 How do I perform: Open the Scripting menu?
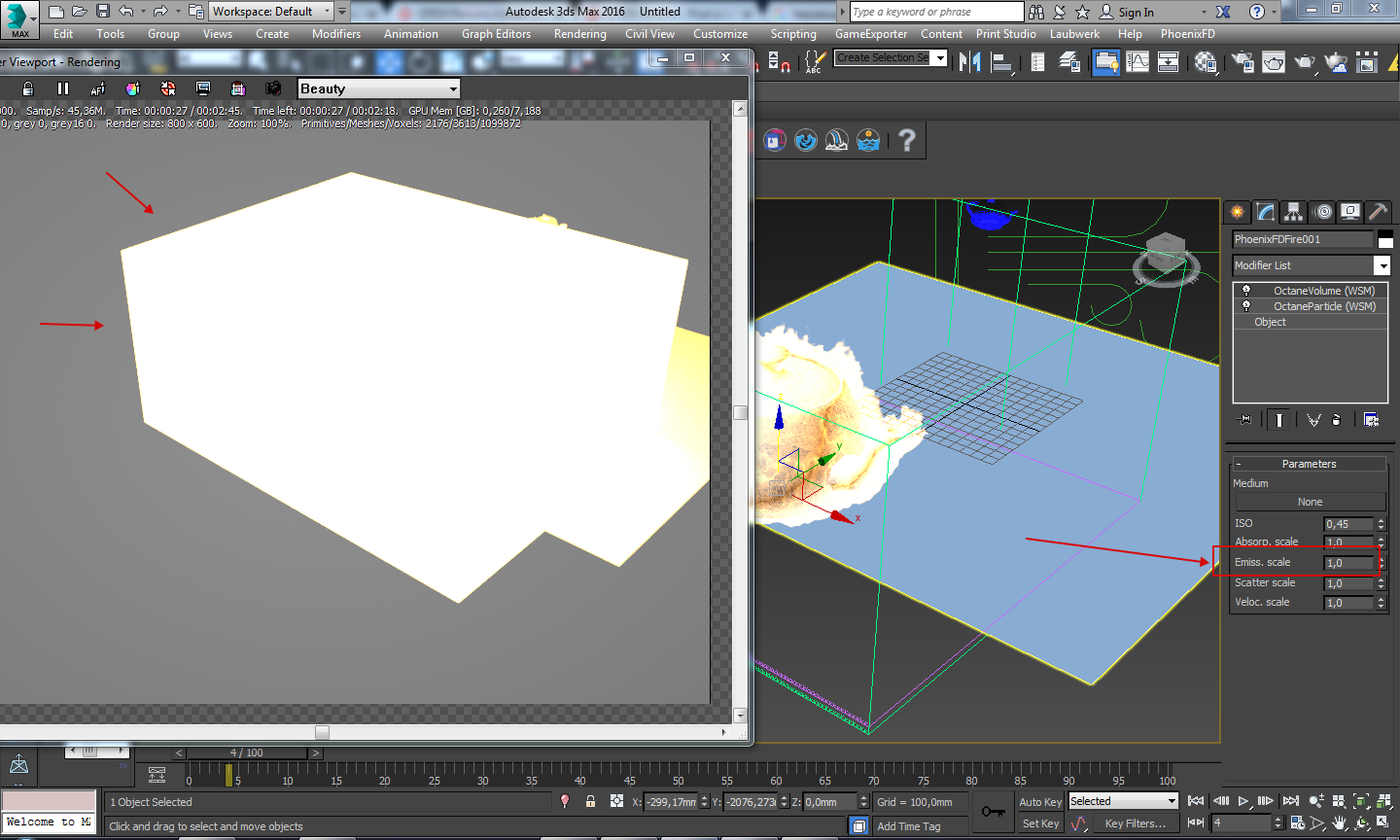(x=793, y=34)
